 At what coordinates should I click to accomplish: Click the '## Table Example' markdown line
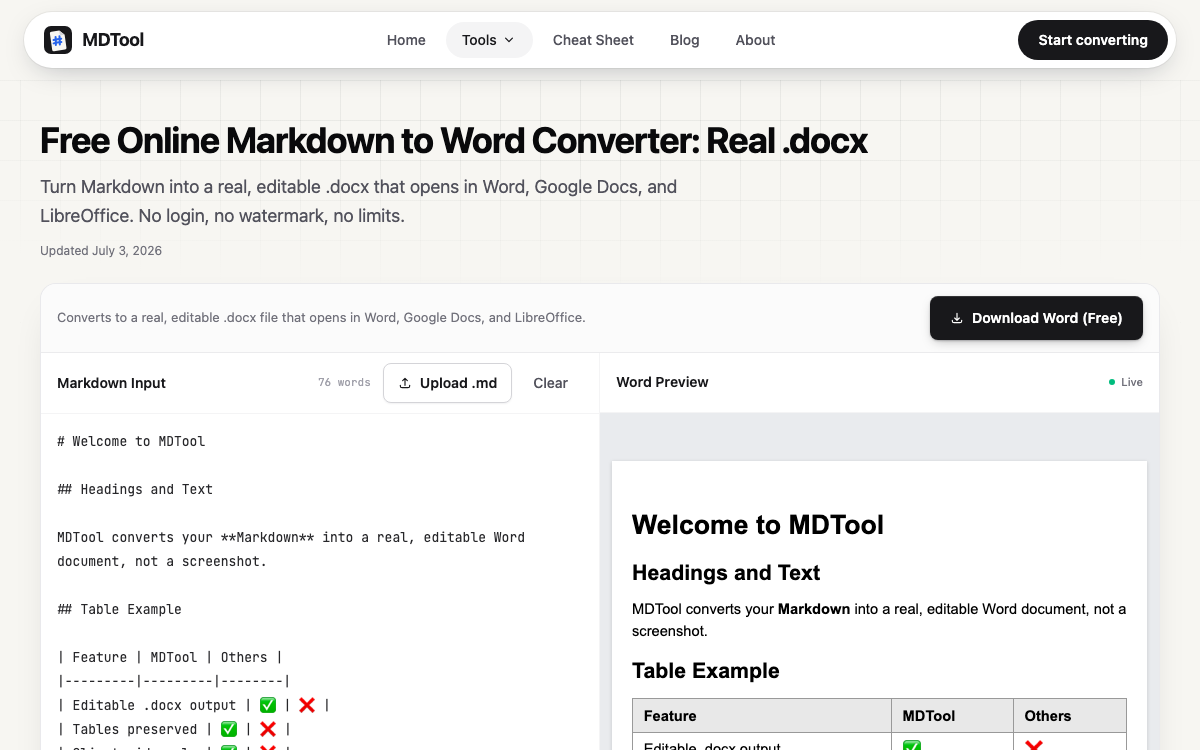(x=119, y=609)
